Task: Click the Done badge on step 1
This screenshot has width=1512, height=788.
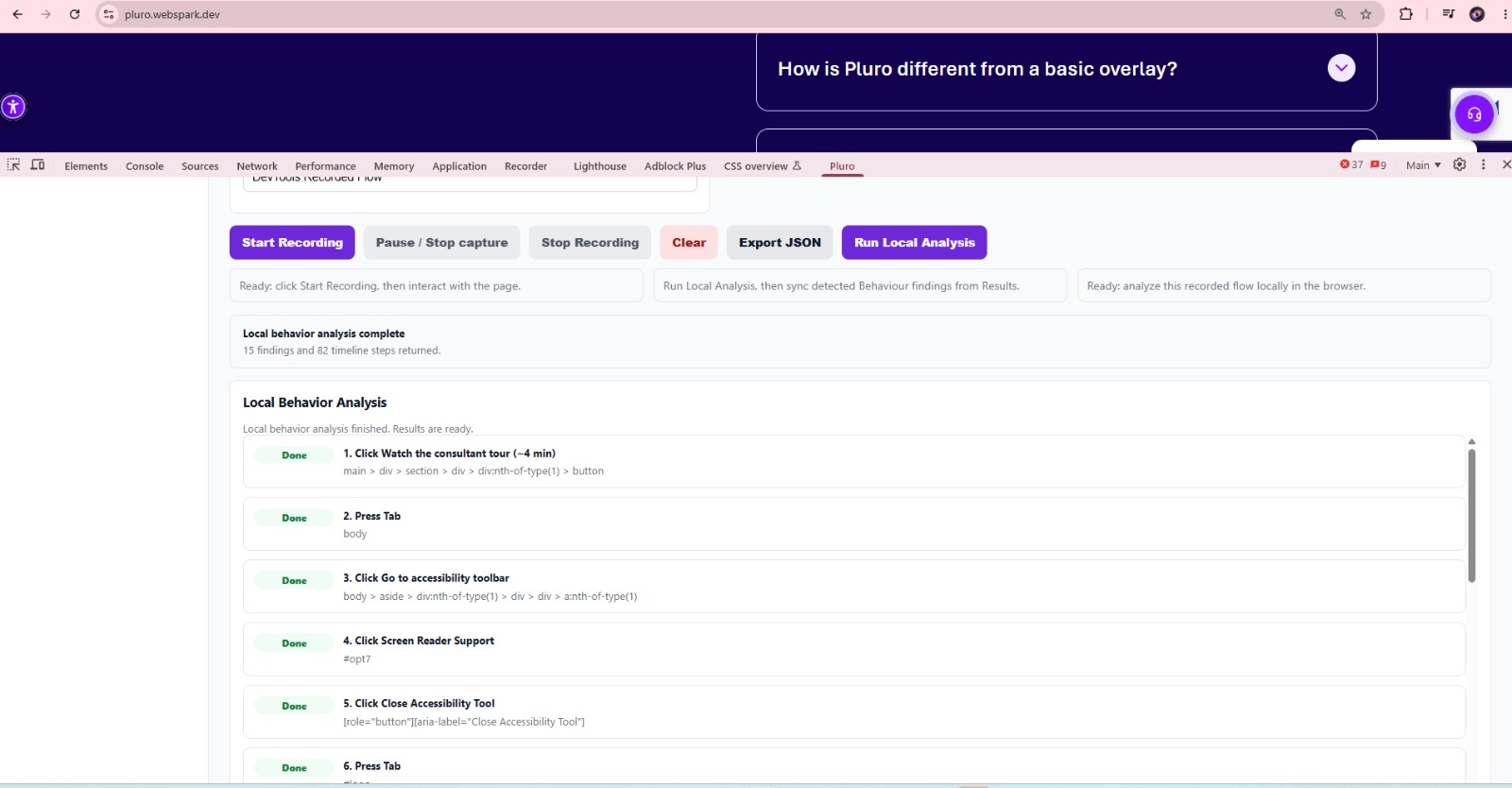Action: tap(294, 455)
